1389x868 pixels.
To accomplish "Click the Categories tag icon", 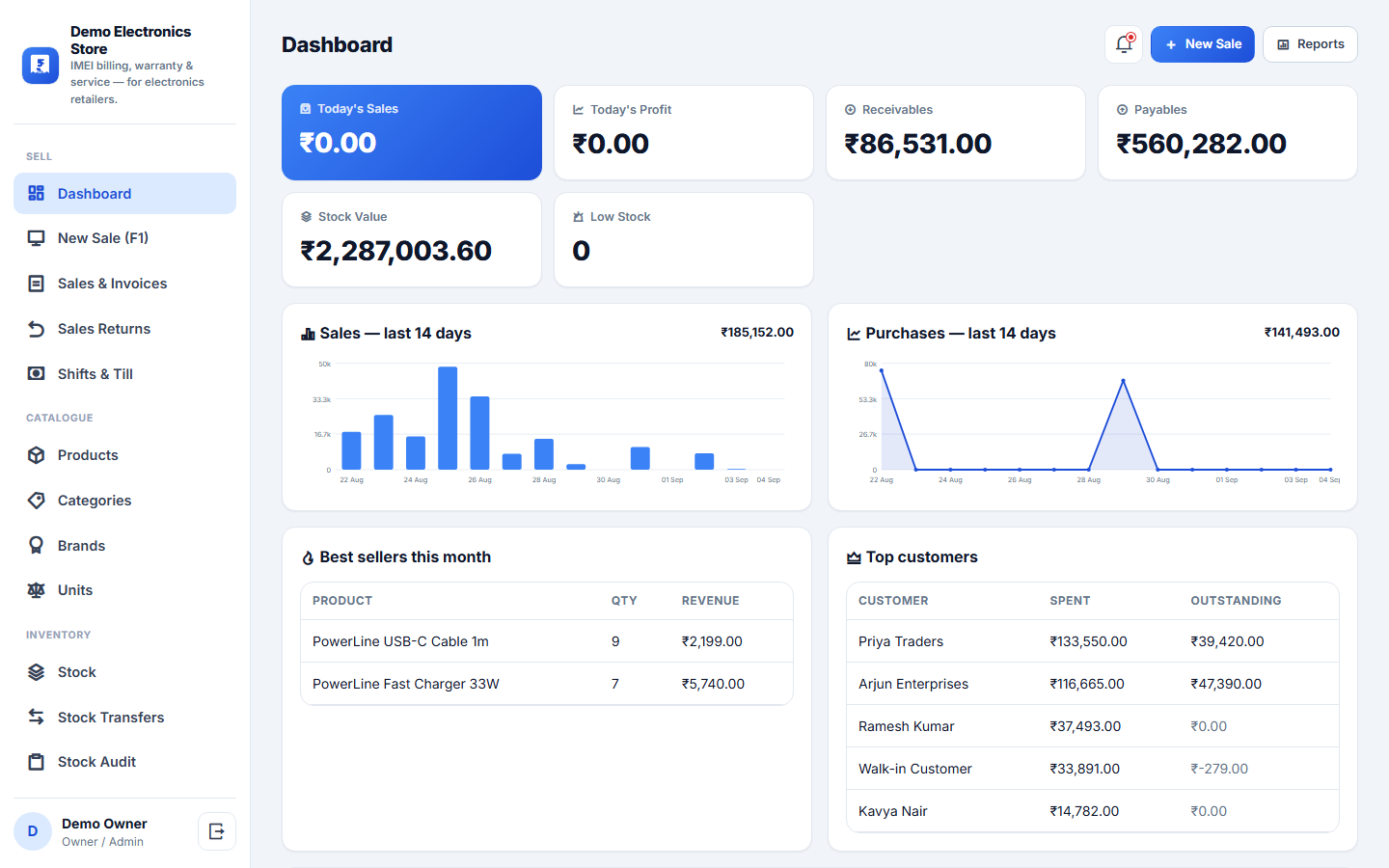I will (37, 501).
